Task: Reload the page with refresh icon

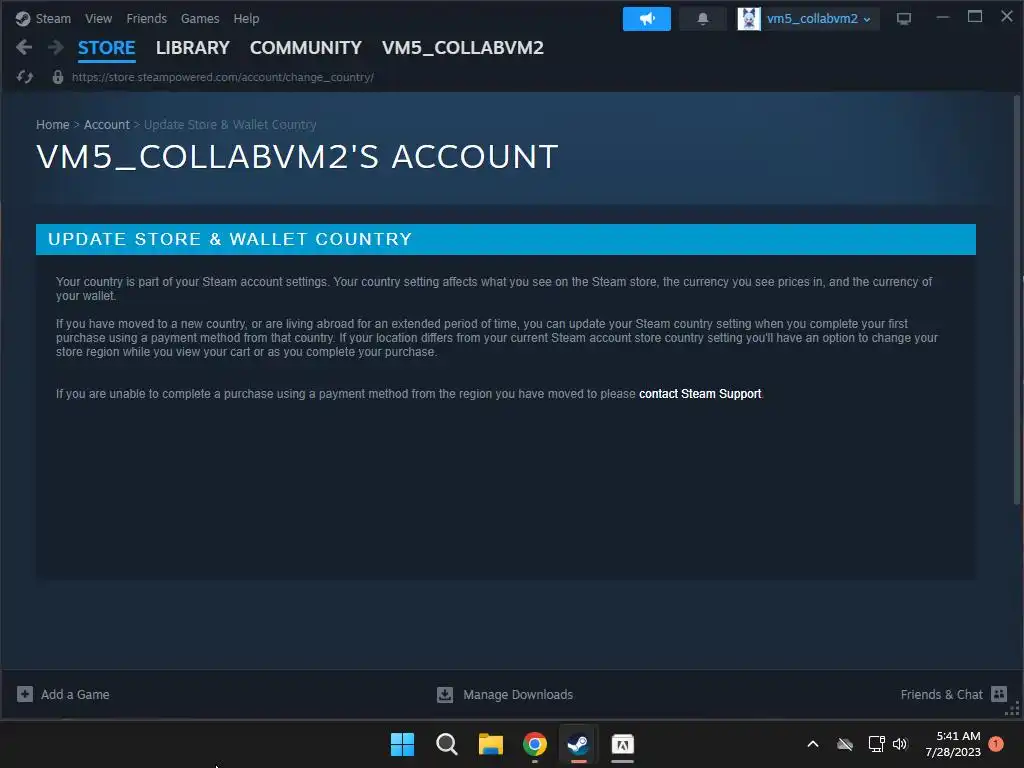Action: click(25, 77)
